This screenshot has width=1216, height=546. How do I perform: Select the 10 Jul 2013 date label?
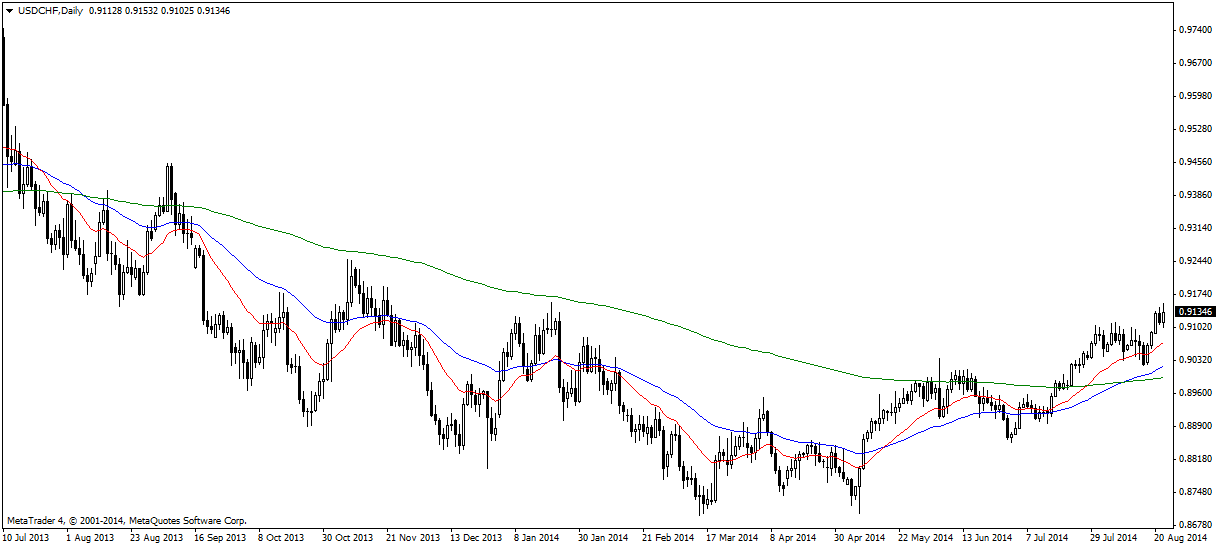(x=27, y=537)
